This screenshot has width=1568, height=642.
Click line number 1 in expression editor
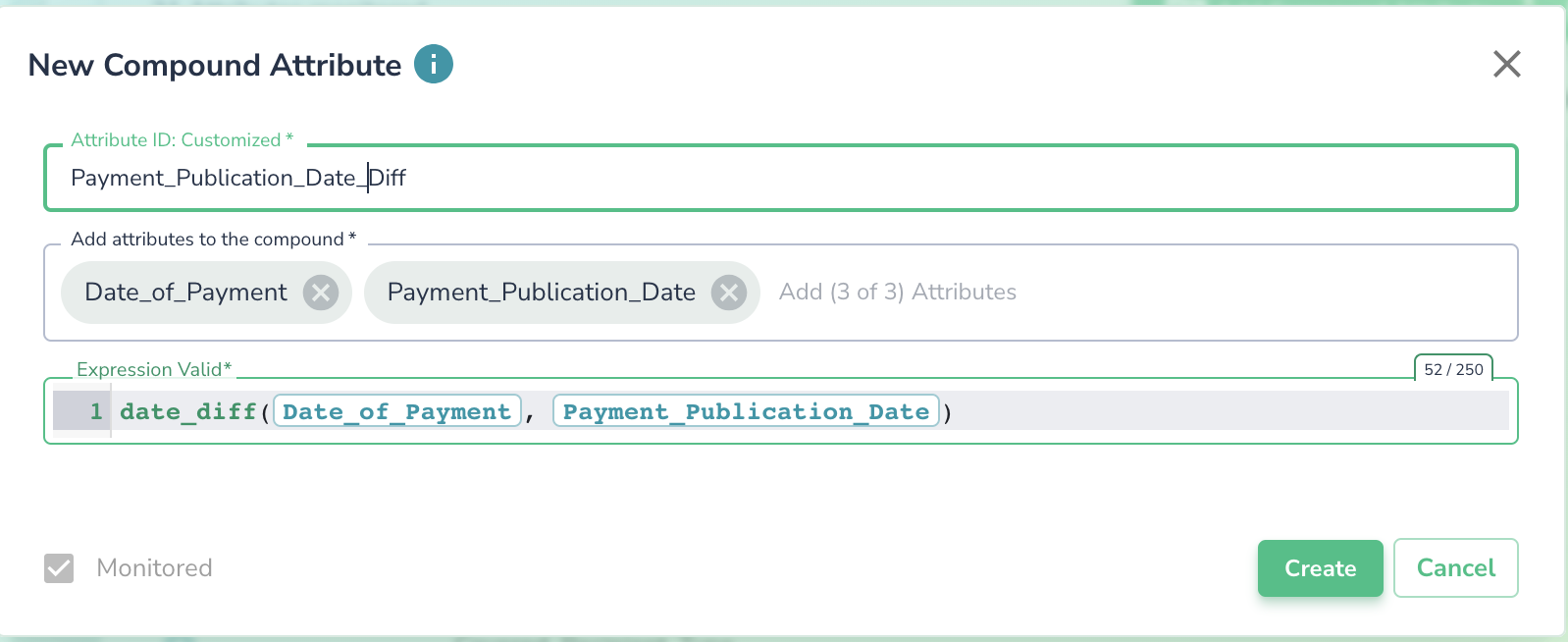coord(96,411)
